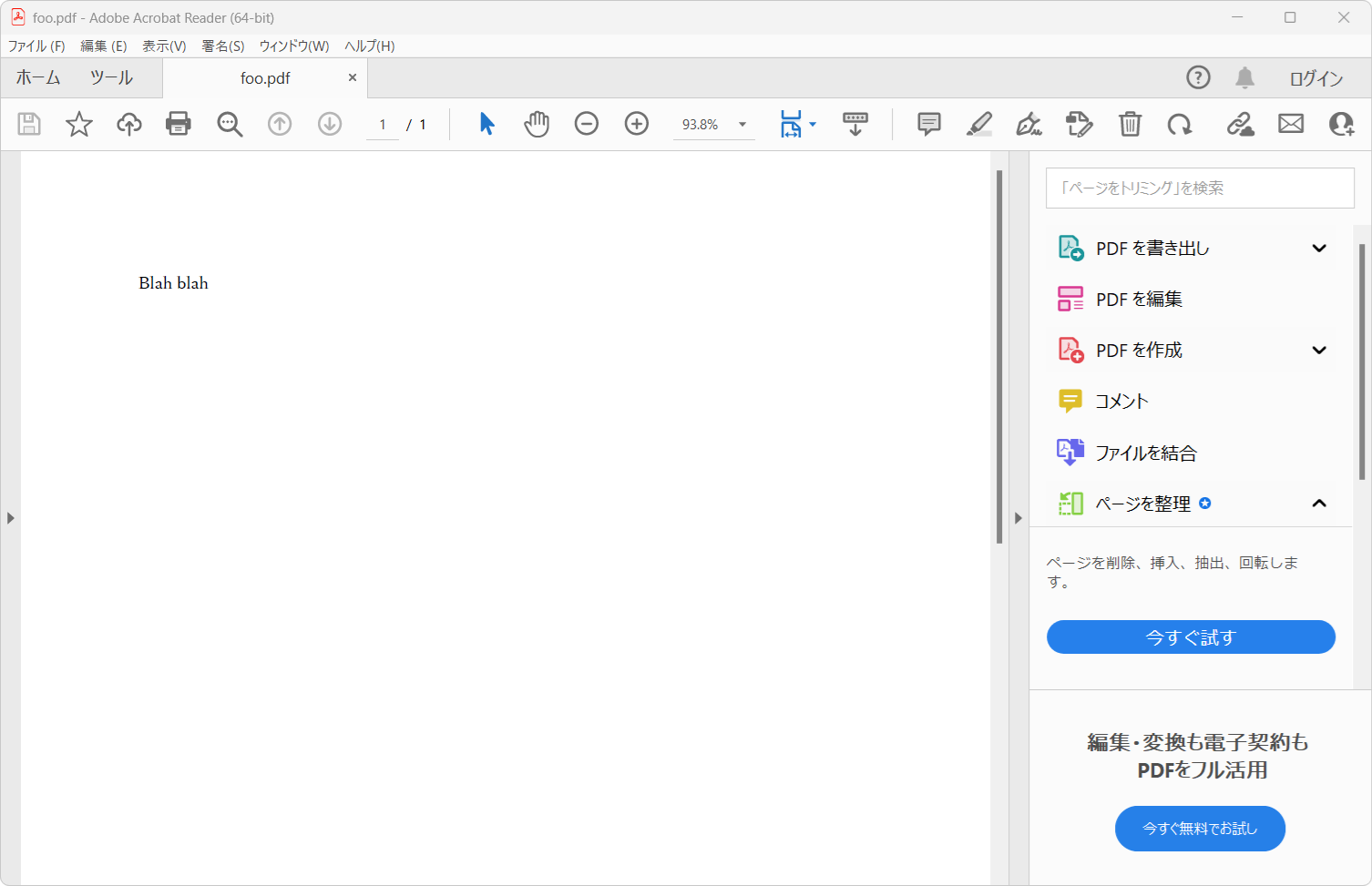The height and width of the screenshot is (886, 1372).
Task: Collapse the right tools pane arrow
Action: click(1019, 518)
